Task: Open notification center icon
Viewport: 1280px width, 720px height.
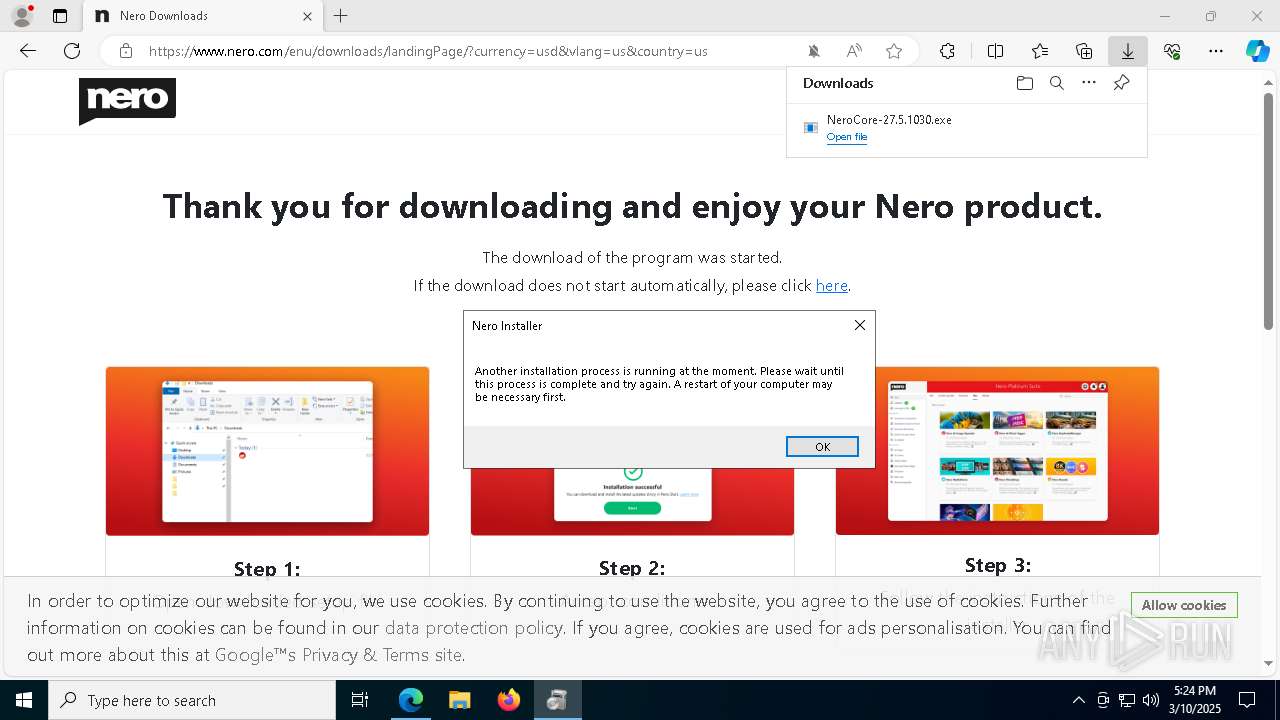Action: tap(1247, 700)
